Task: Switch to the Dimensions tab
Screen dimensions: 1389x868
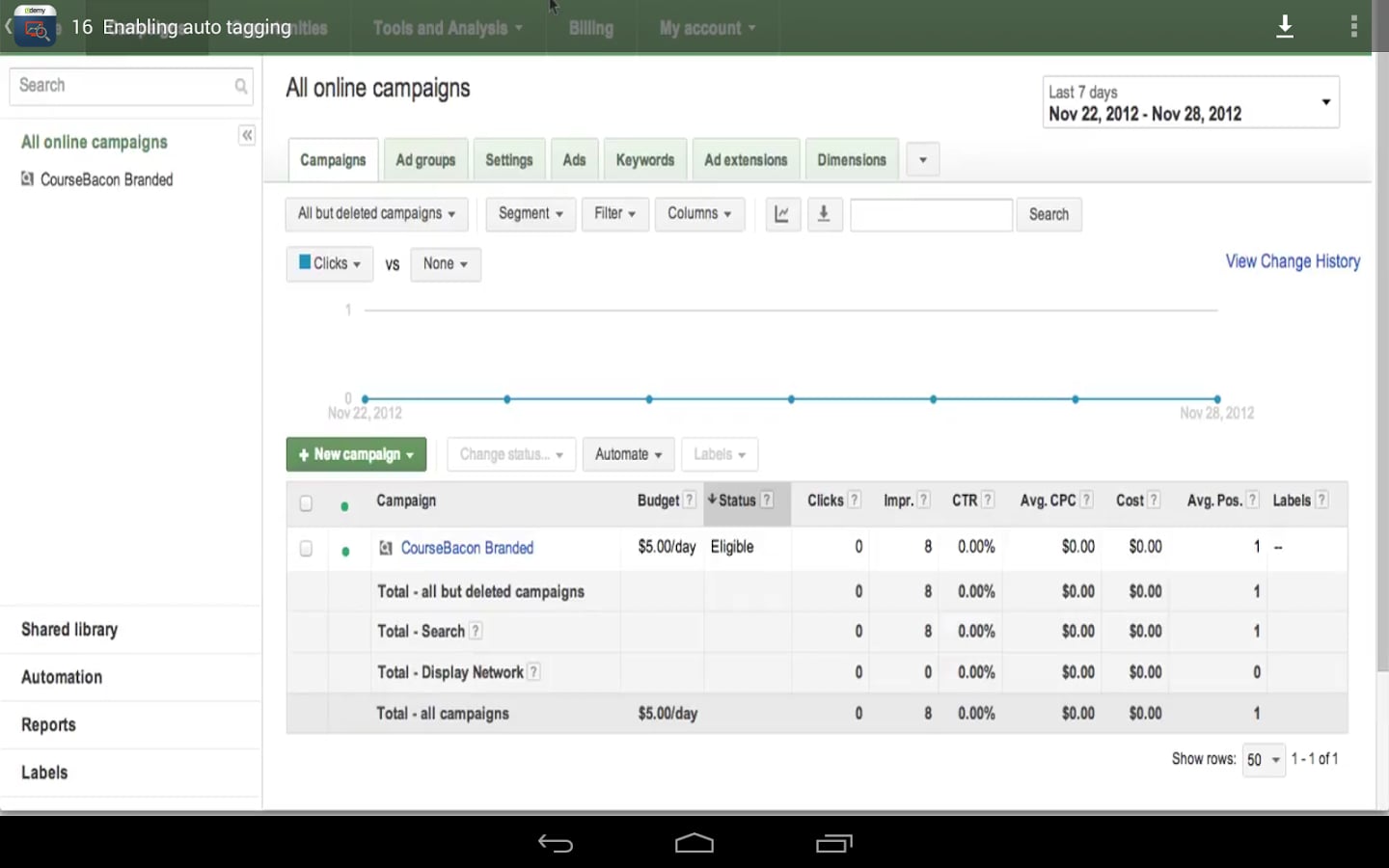Action: (x=852, y=160)
